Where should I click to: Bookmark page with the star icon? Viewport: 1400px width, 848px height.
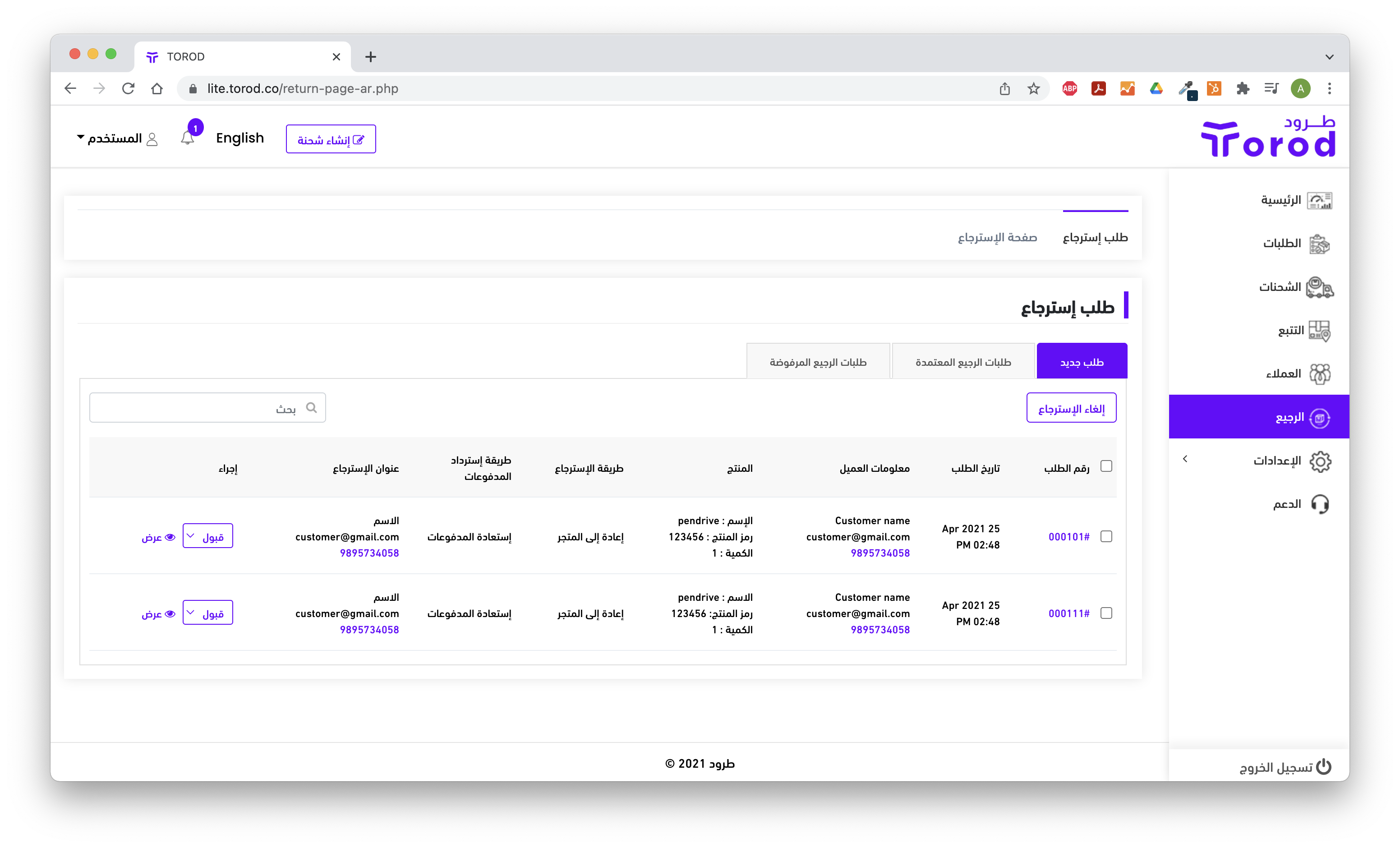[1033, 89]
